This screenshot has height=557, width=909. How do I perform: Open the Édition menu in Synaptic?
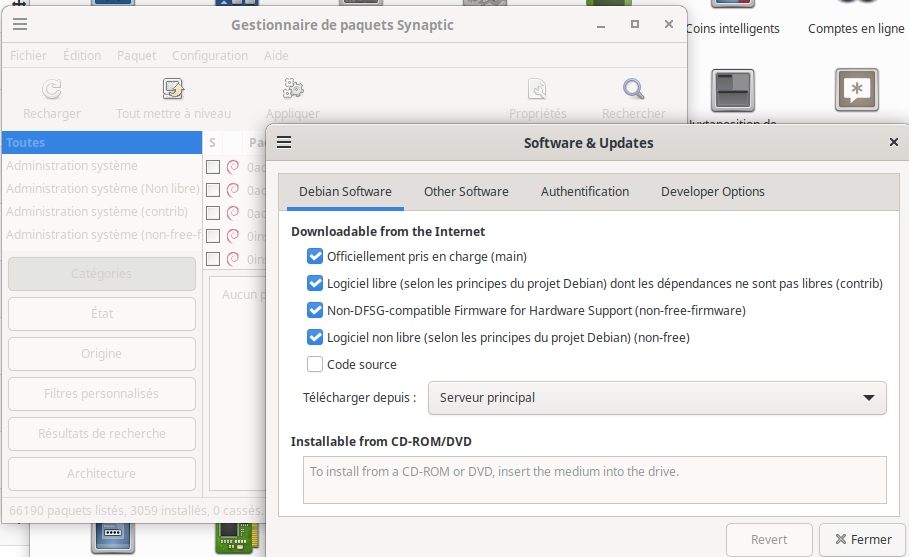click(x=82, y=56)
